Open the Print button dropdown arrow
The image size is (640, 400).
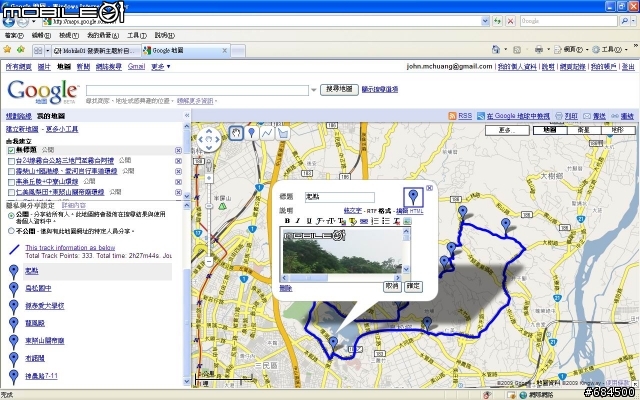[548, 50]
